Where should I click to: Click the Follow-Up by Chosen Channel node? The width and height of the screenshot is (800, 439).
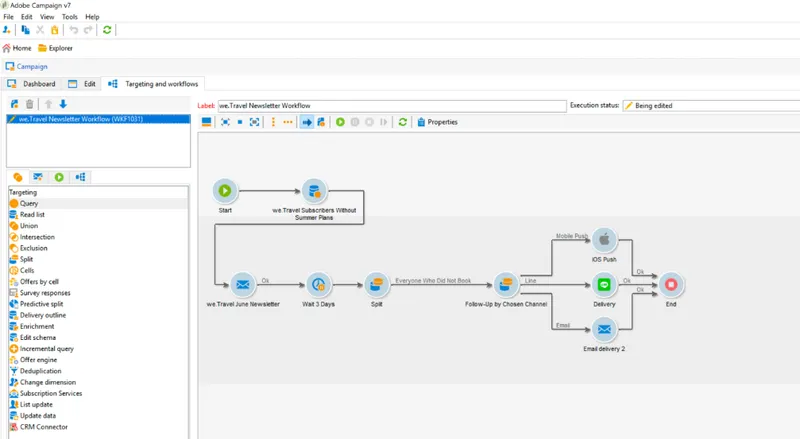pos(506,284)
